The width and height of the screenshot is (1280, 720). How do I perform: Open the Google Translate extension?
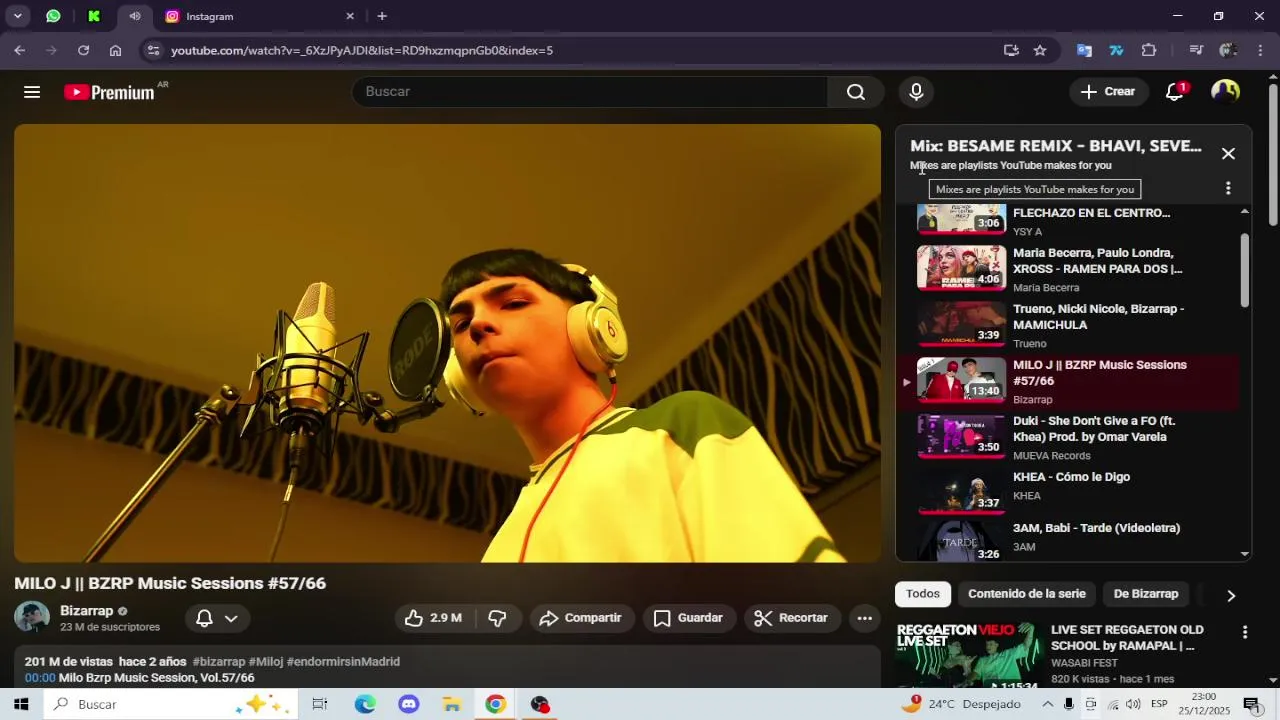click(1084, 50)
